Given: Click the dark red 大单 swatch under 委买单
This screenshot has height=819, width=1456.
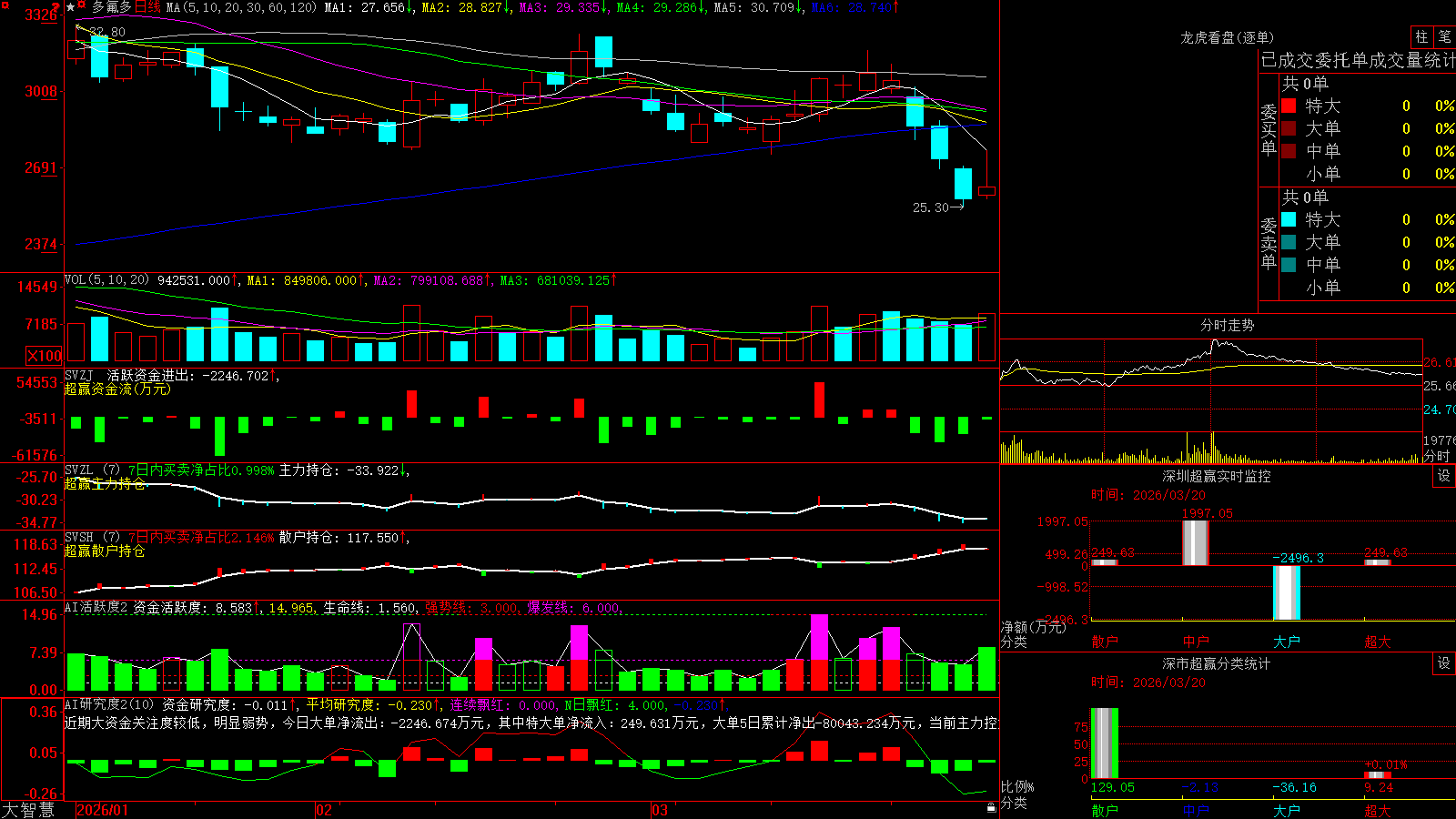Looking at the screenshot, I should pyautogui.click(x=1289, y=128).
